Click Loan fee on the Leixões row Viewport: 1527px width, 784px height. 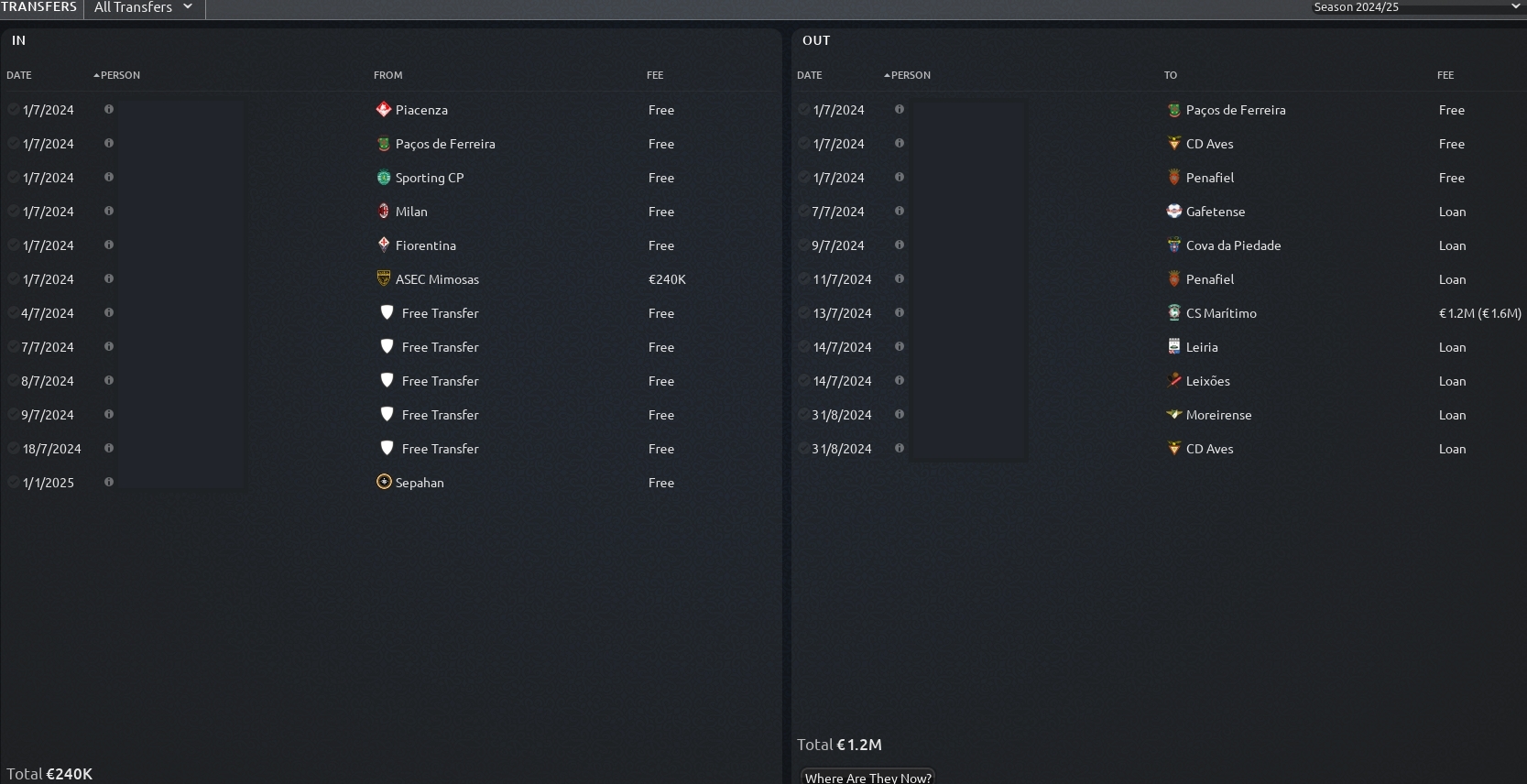click(x=1452, y=381)
